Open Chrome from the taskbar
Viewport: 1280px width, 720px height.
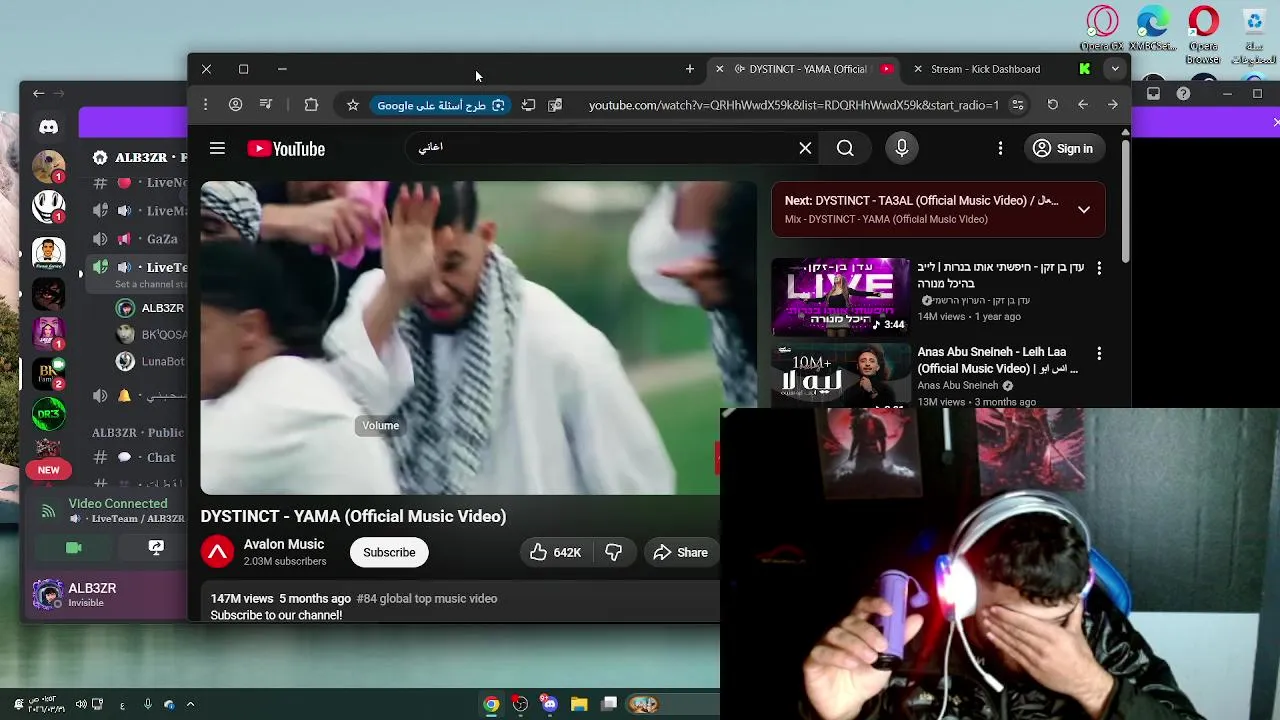[x=491, y=704]
